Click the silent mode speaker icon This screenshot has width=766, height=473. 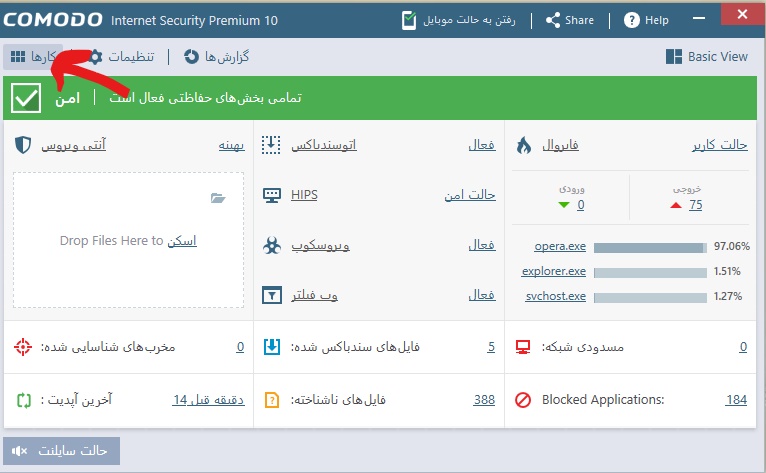pos(20,451)
